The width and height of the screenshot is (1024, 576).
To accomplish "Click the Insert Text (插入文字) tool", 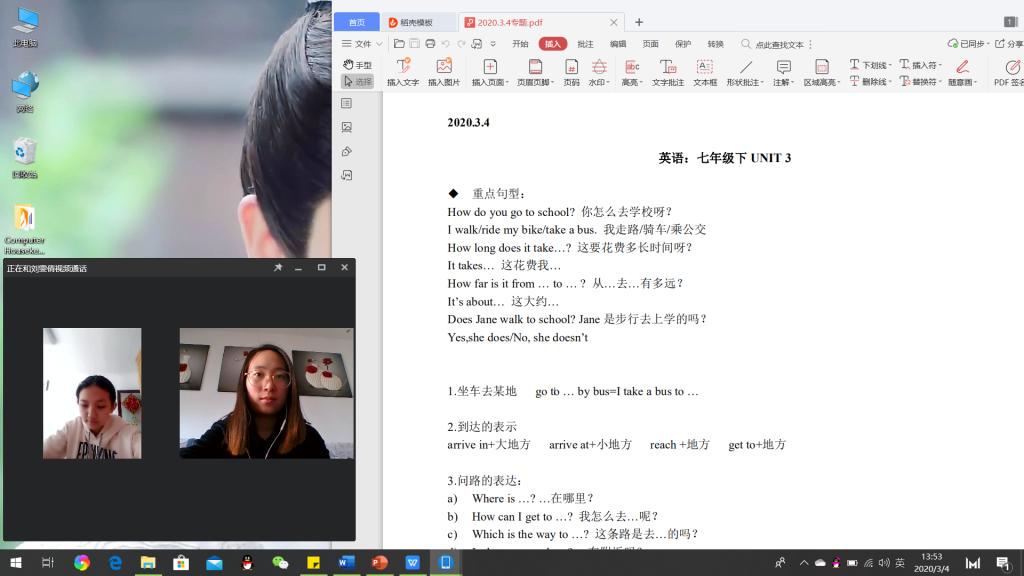I will tap(403, 72).
